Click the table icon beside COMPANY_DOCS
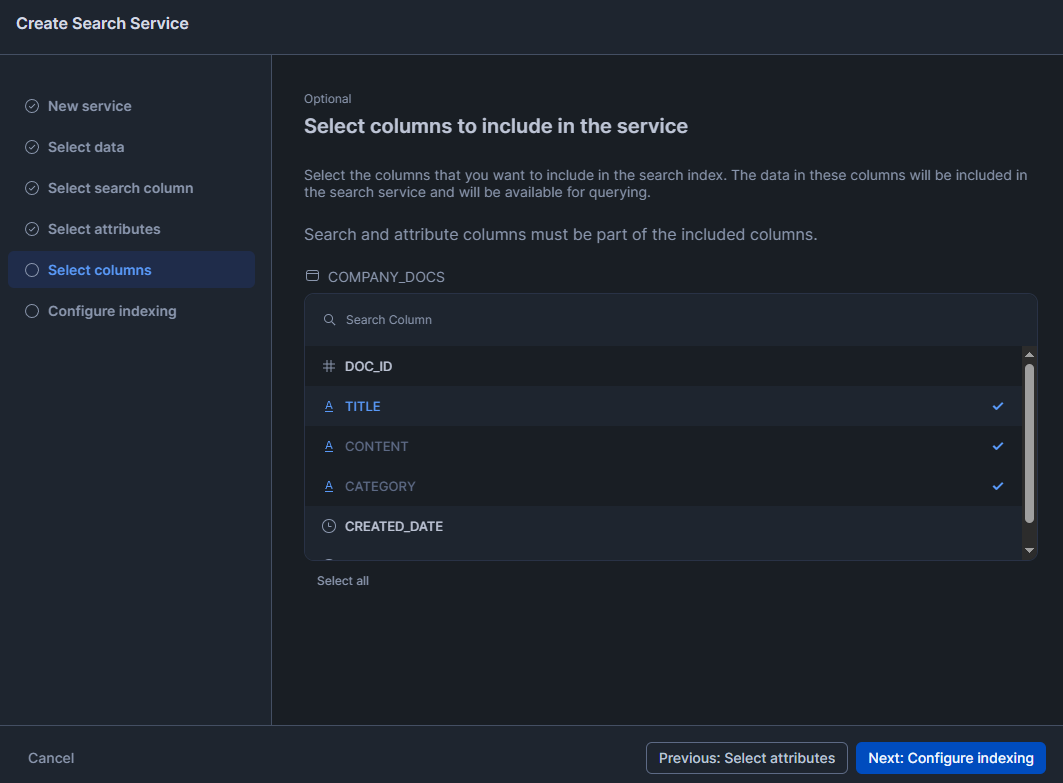 pos(312,277)
